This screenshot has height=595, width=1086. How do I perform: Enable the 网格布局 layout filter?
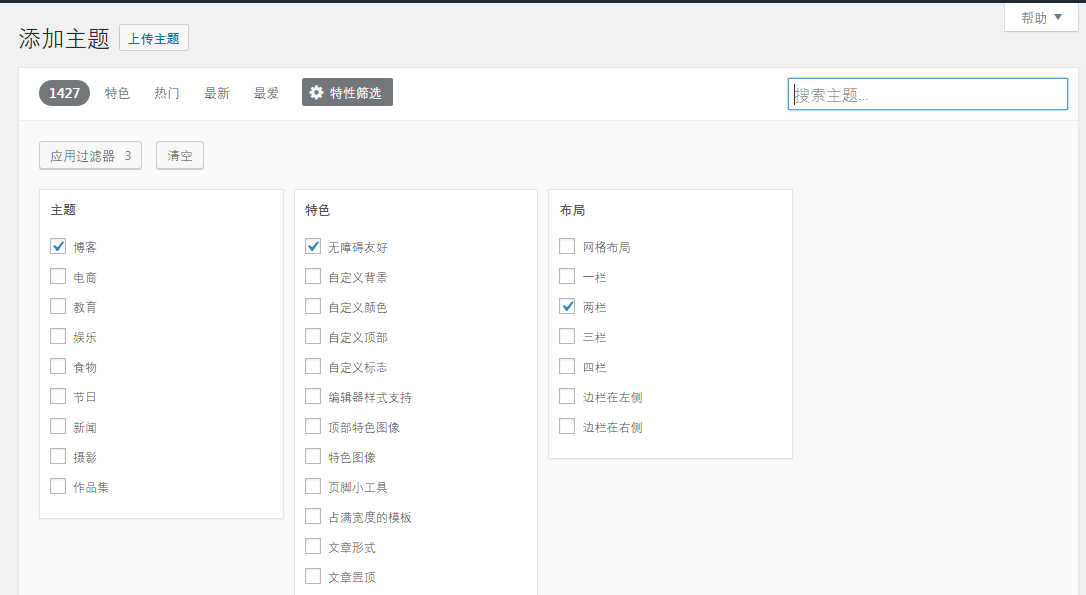click(x=567, y=246)
